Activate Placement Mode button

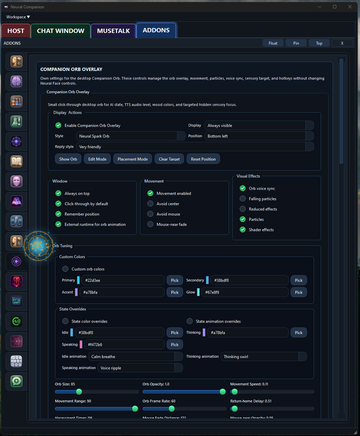132,159
